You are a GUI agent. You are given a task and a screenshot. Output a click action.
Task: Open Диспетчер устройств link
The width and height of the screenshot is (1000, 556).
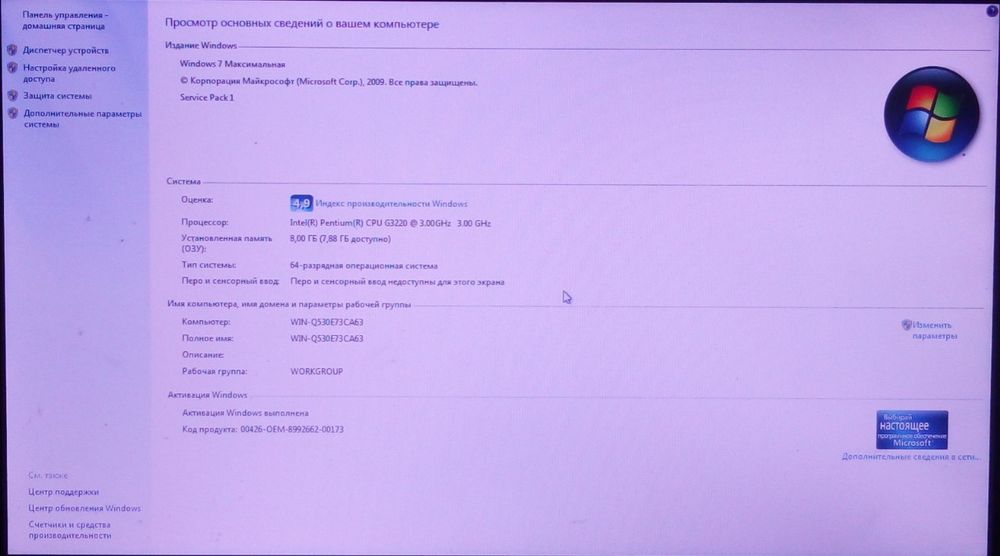[x=66, y=50]
